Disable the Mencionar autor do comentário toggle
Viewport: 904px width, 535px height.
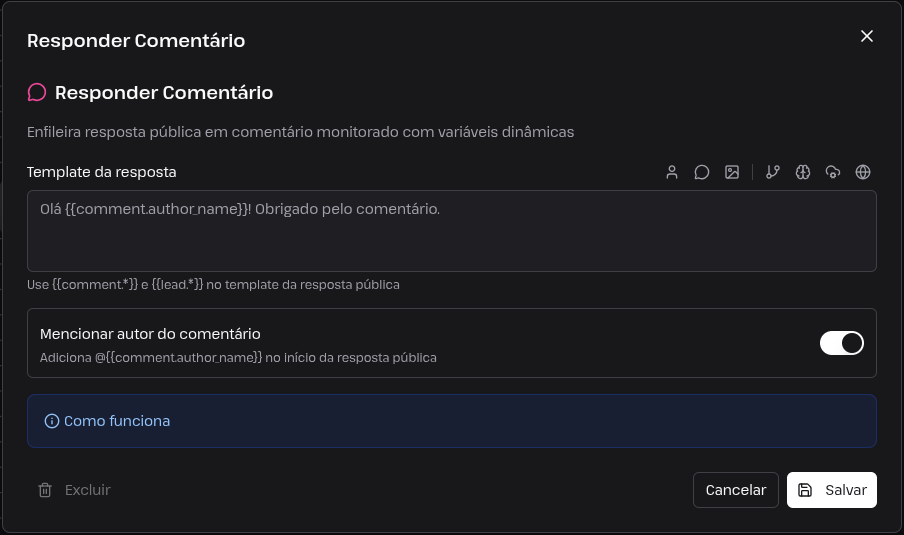[842, 343]
